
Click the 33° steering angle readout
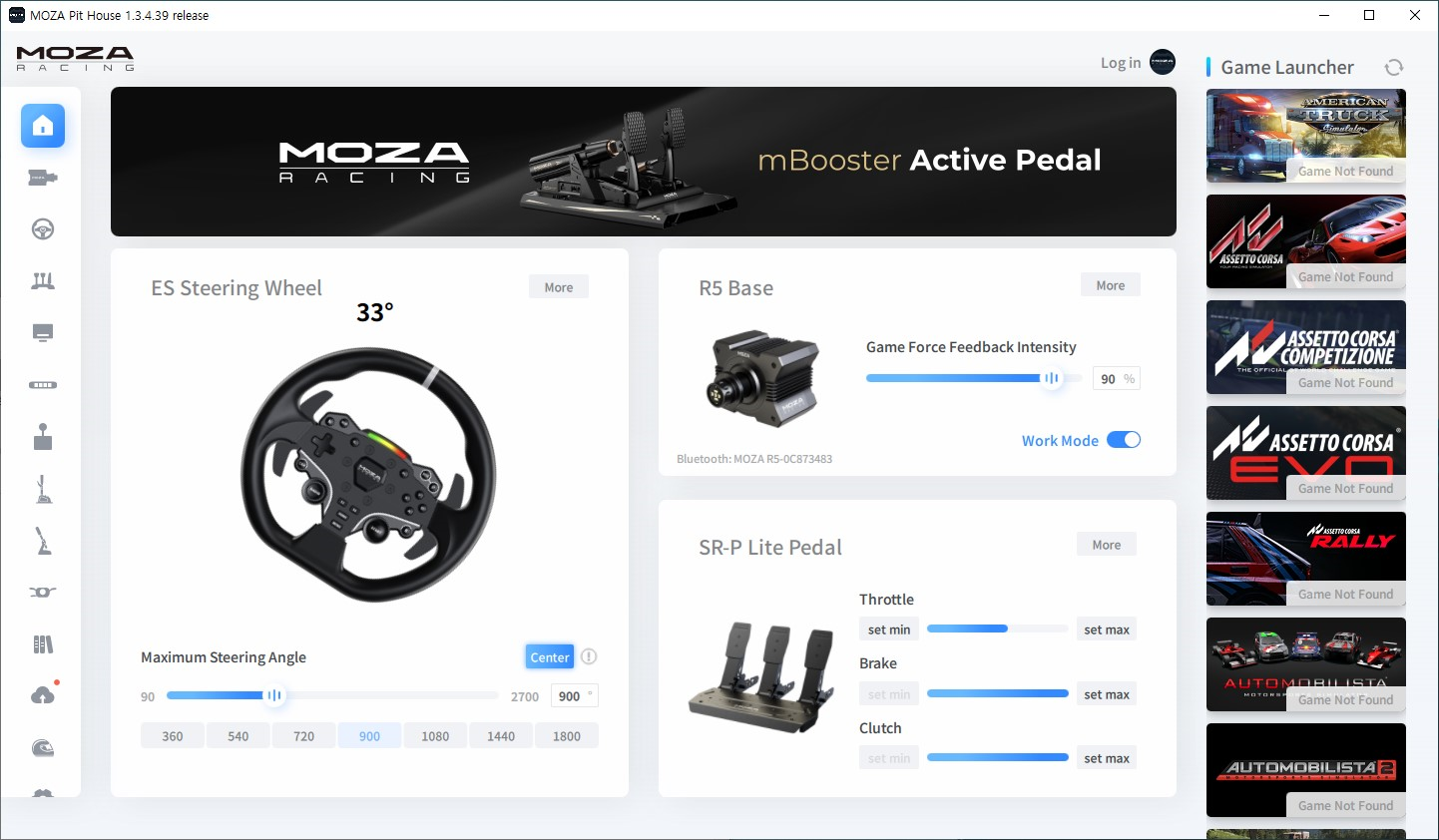coord(375,312)
